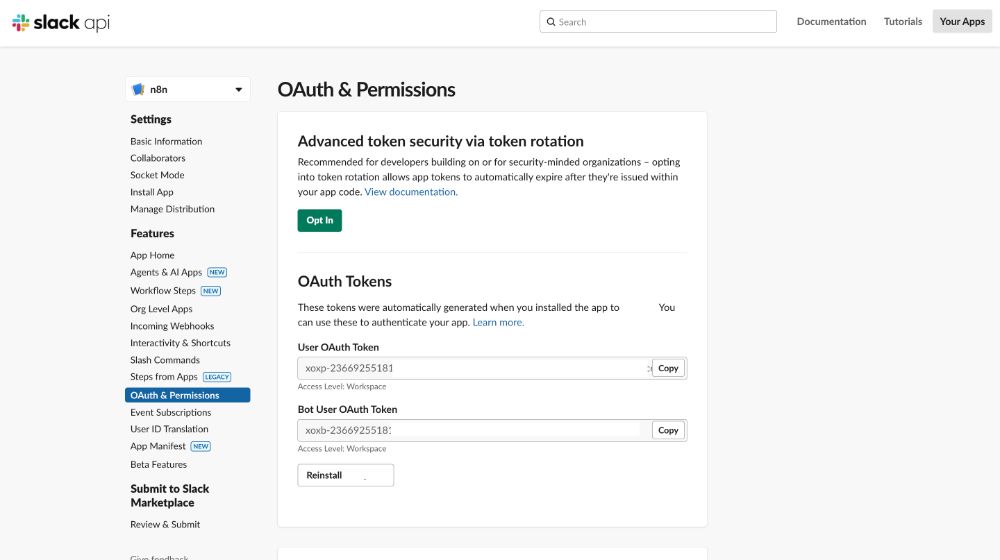This screenshot has height=560, width=1000.
Task: Click NEW badge beside Workflow Steps
Action: (x=210, y=291)
